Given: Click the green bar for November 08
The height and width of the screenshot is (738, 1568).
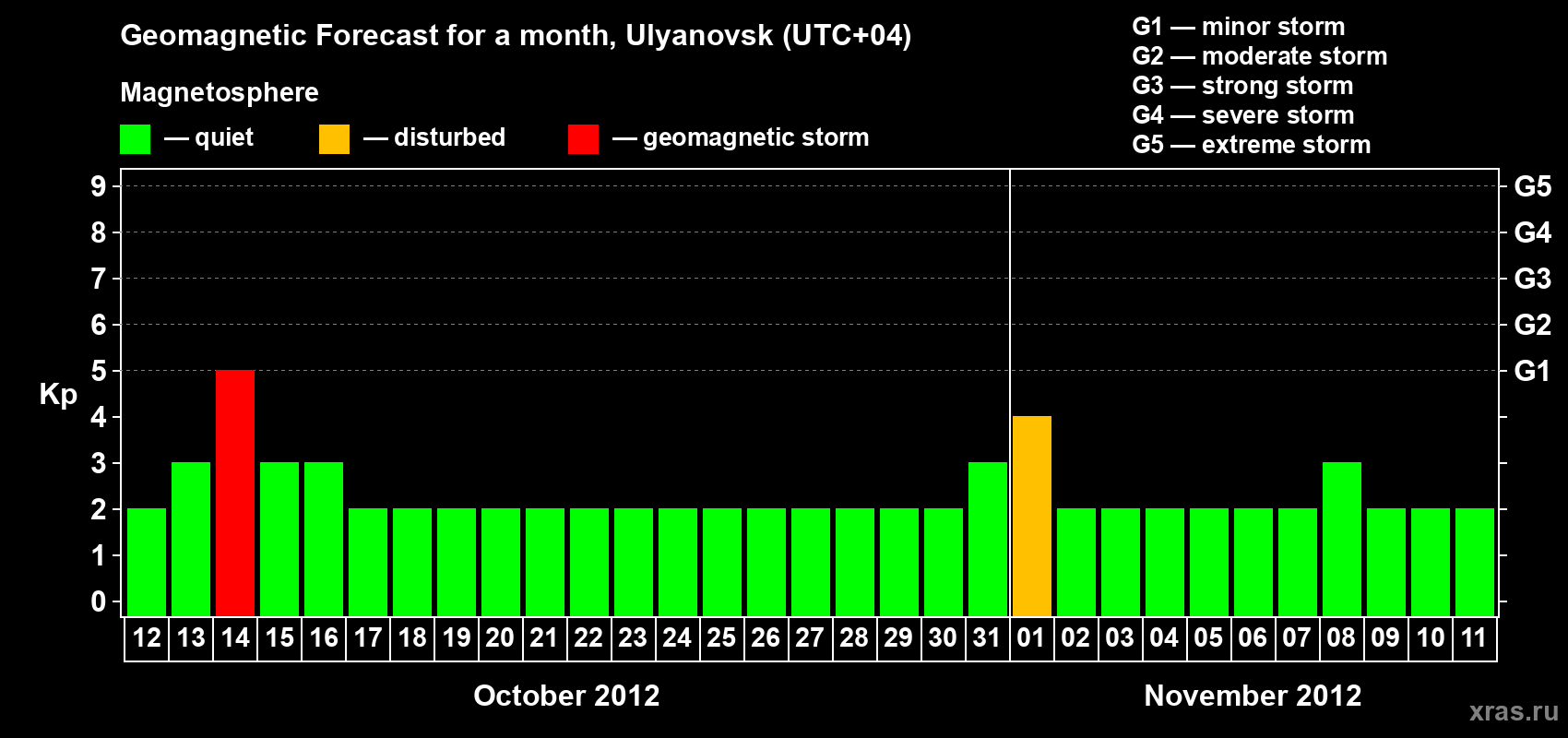Looking at the screenshot, I should click(1342, 539).
